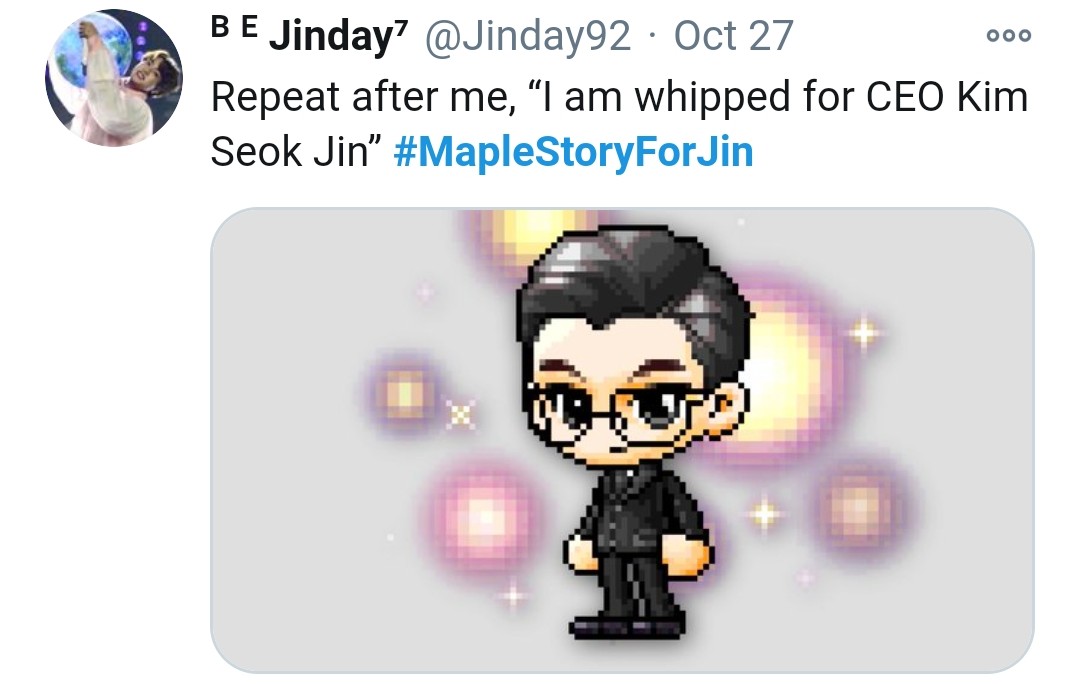Click the "B E" prefix before Jinday
Viewport: 1080px width, 684px height.
(234, 27)
